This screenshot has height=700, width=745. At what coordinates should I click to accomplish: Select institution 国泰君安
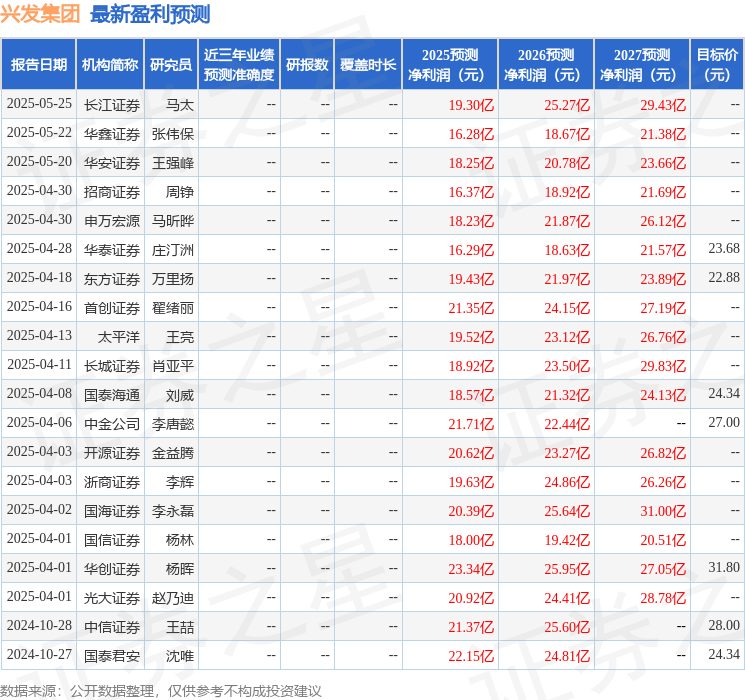coord(112,656)
